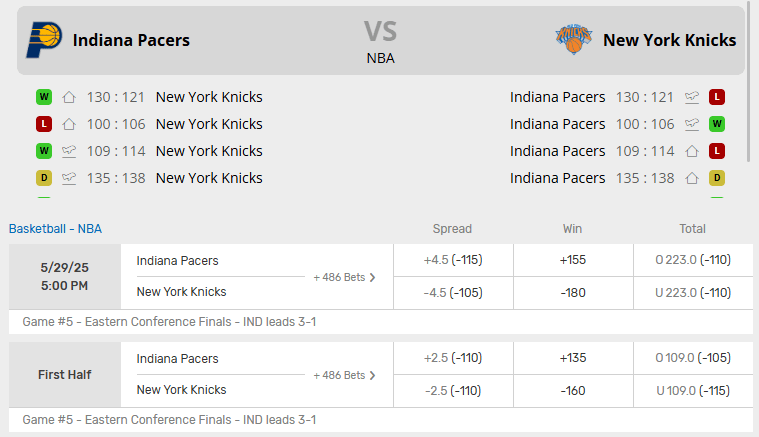
Task: Click the recent results scrollbar
Action: [749, 82]
